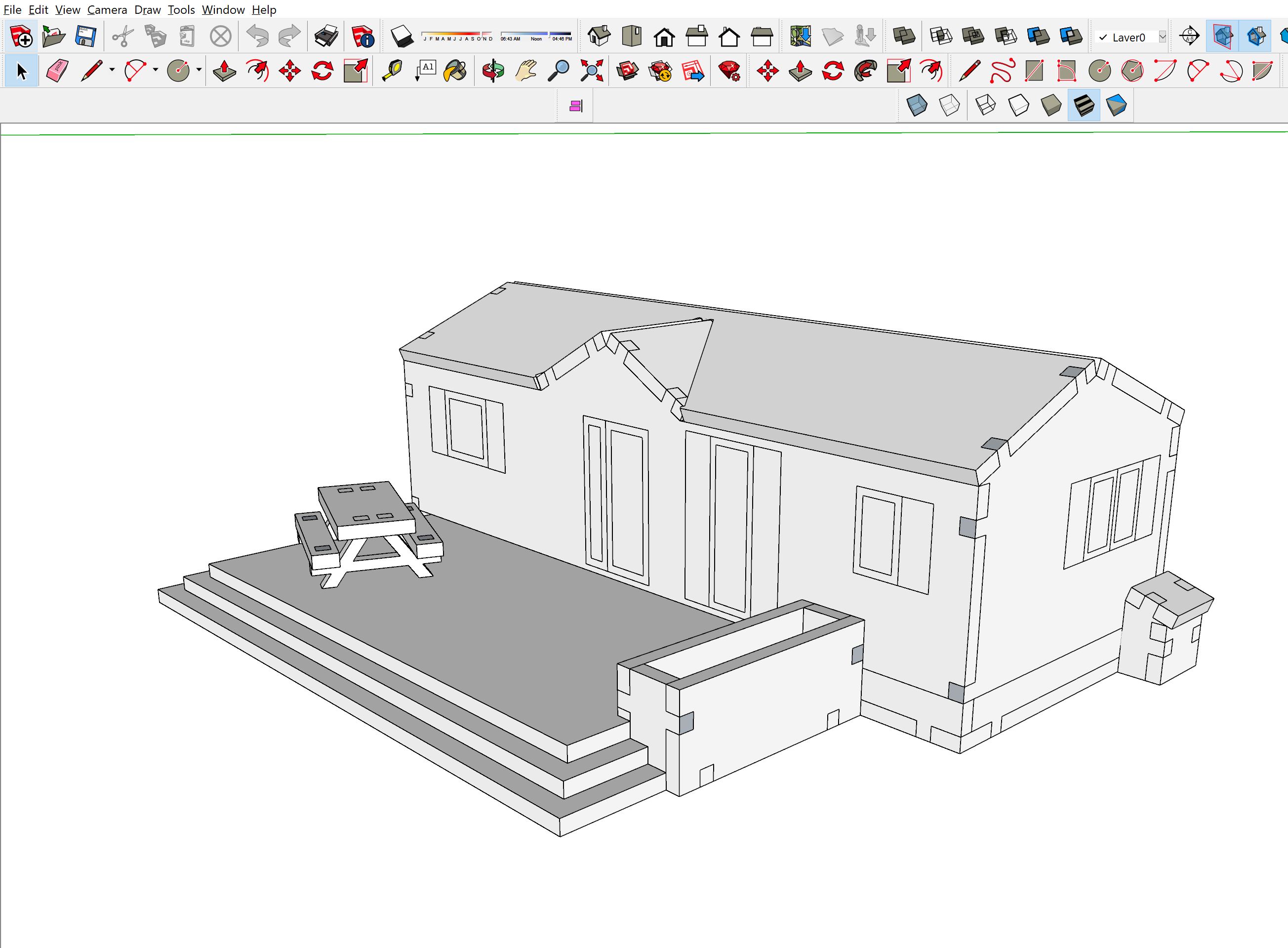Click the Save floppy disk button
1288x948 pixels.
(85, 36)
